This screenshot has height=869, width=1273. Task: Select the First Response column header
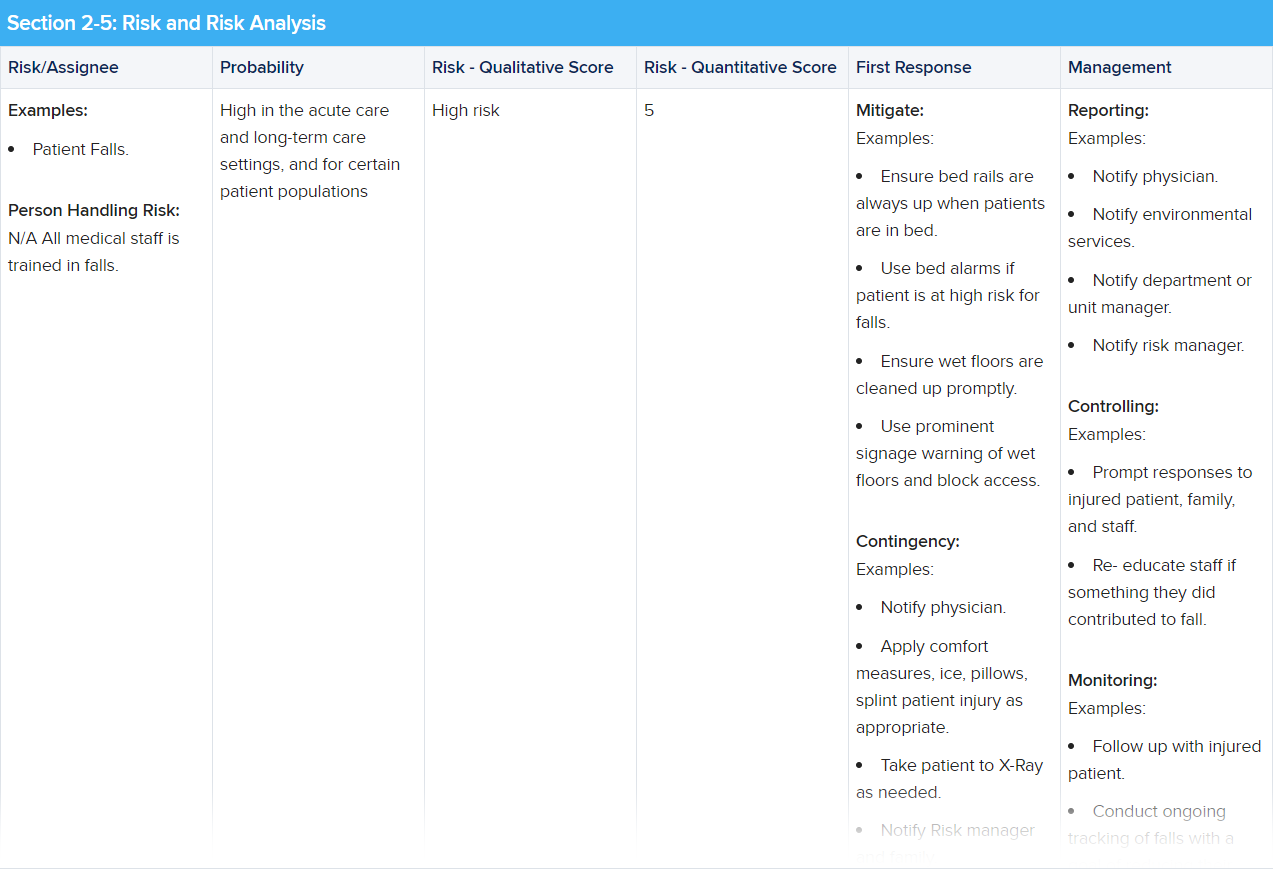[914, 67]
